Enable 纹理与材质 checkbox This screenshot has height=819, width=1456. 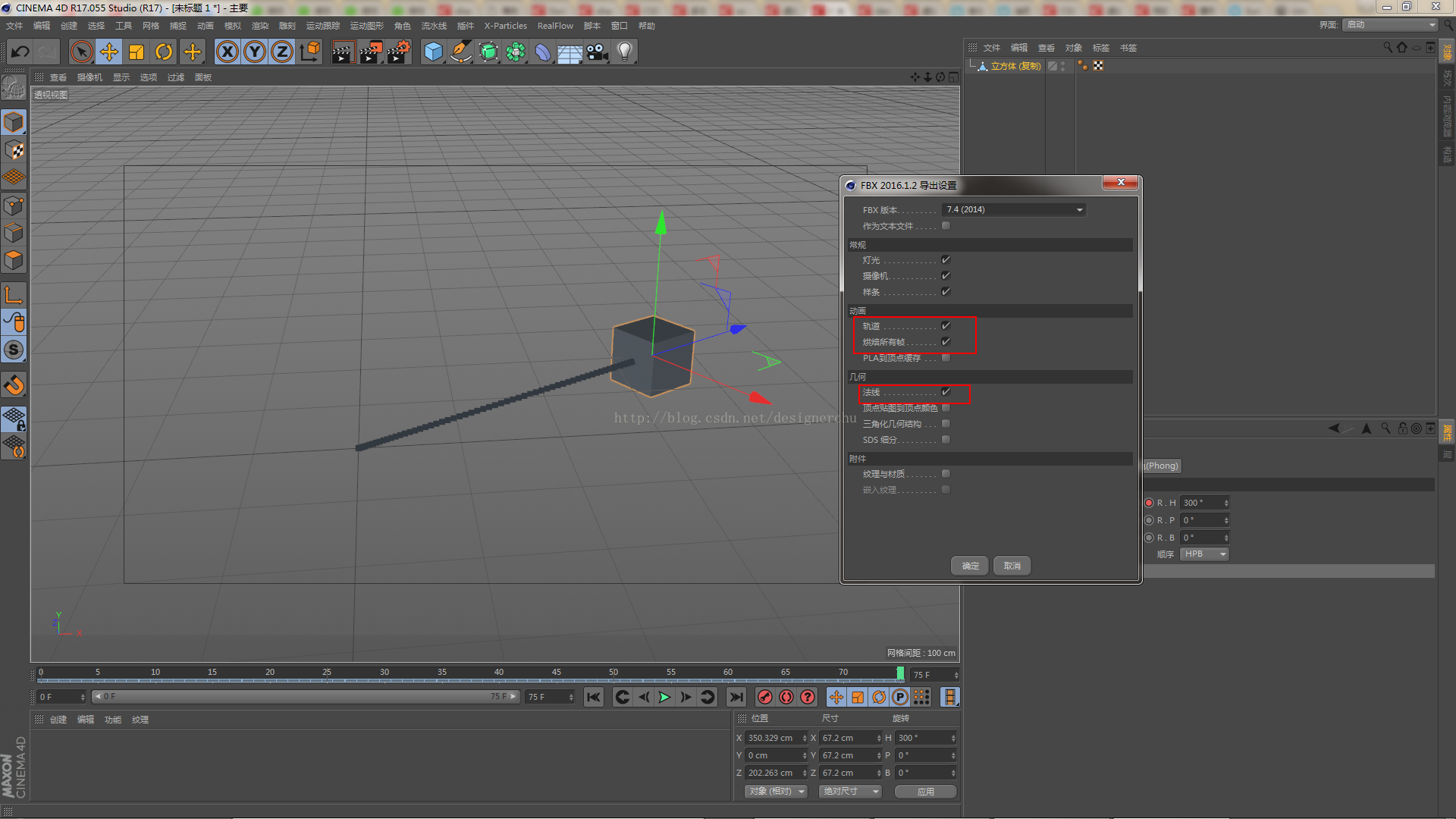coord(946,474)
